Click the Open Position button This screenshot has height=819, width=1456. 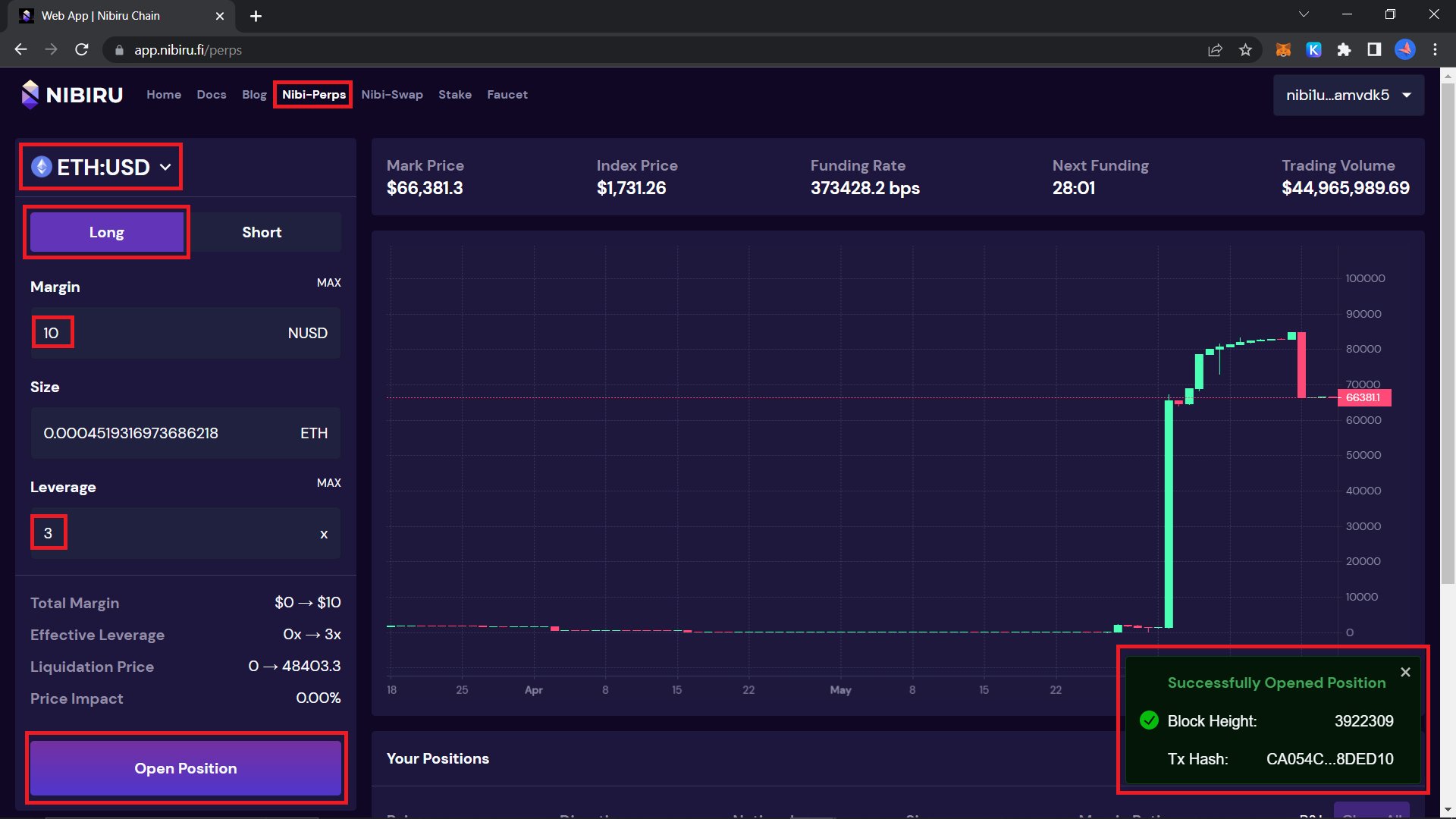pyautogui.click(x=186, y=767)
